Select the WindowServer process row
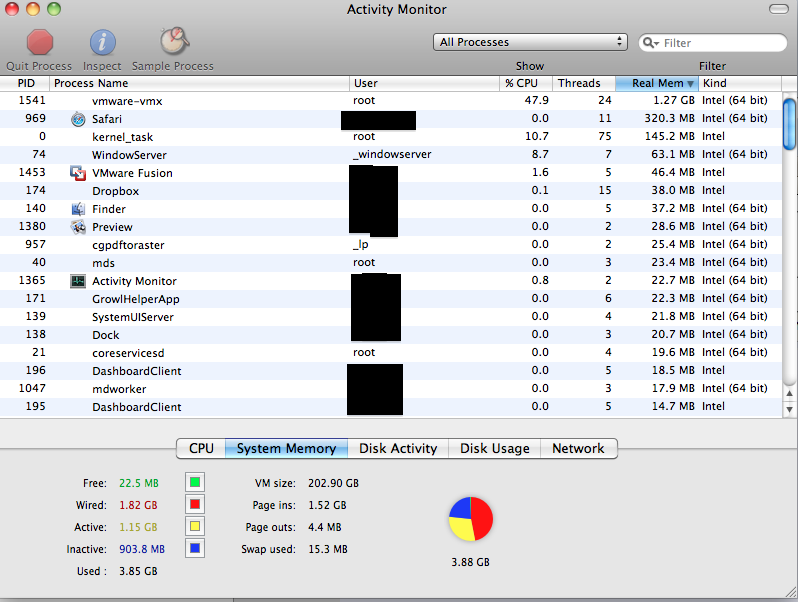 (x=391, y=155)
